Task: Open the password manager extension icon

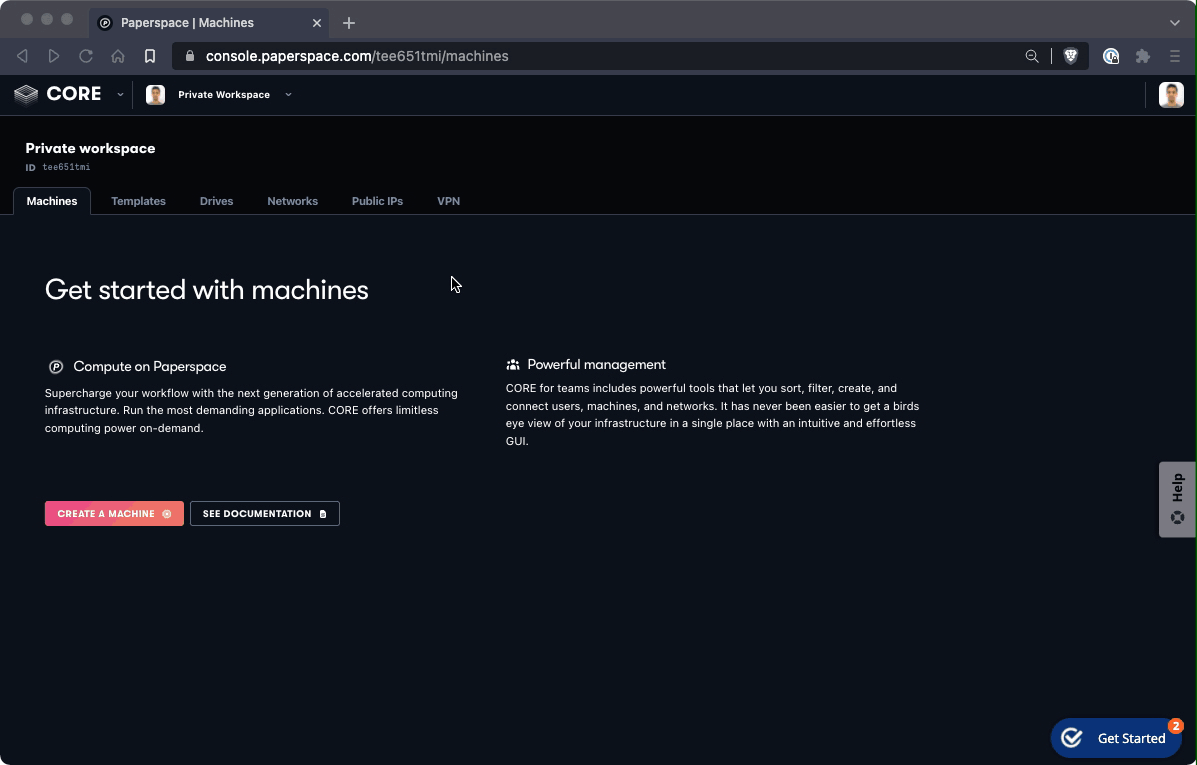Action: click(1111, 56)
